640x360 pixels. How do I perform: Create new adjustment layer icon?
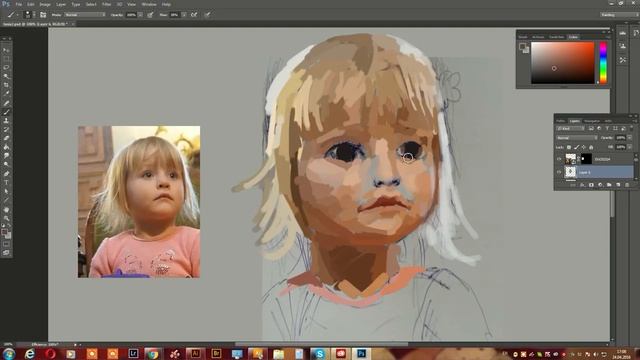(x=600, y=185)
